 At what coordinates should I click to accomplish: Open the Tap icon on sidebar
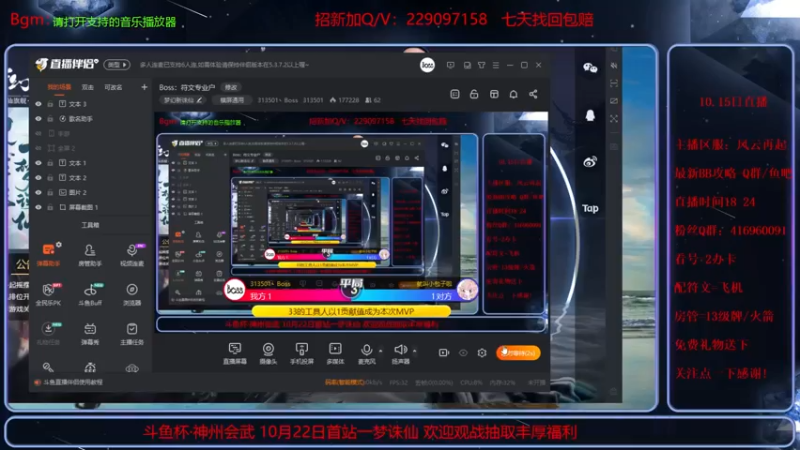(x=590, y=208)
